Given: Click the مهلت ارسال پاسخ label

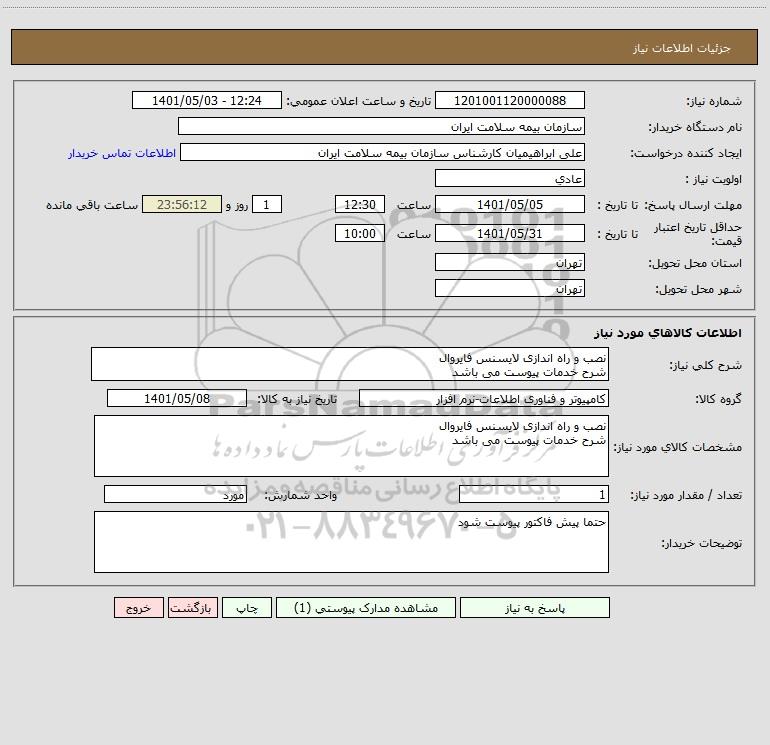Looking at the screenshot, I should point(693,205).
